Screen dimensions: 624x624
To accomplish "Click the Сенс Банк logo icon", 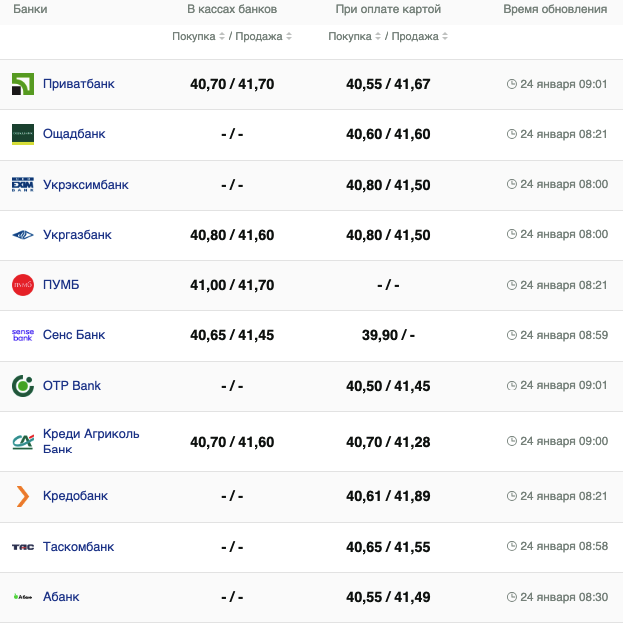I will coord(22,335).
